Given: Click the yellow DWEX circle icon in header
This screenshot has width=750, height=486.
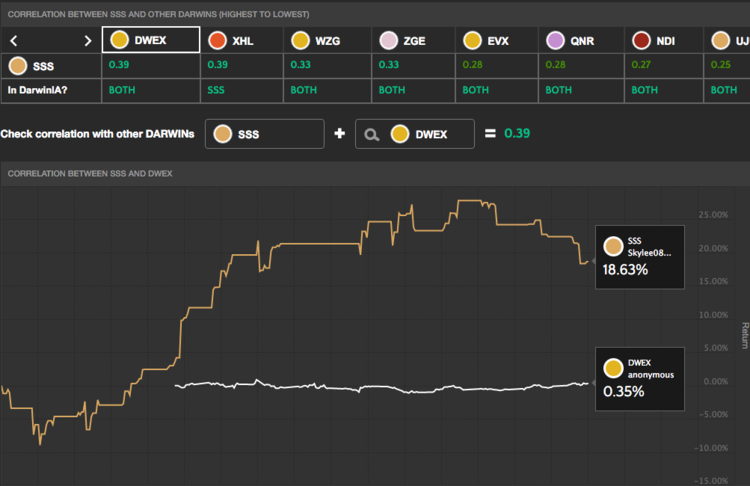Looking at the screenshot, I should pyautogui.click(x=119, y=40).
